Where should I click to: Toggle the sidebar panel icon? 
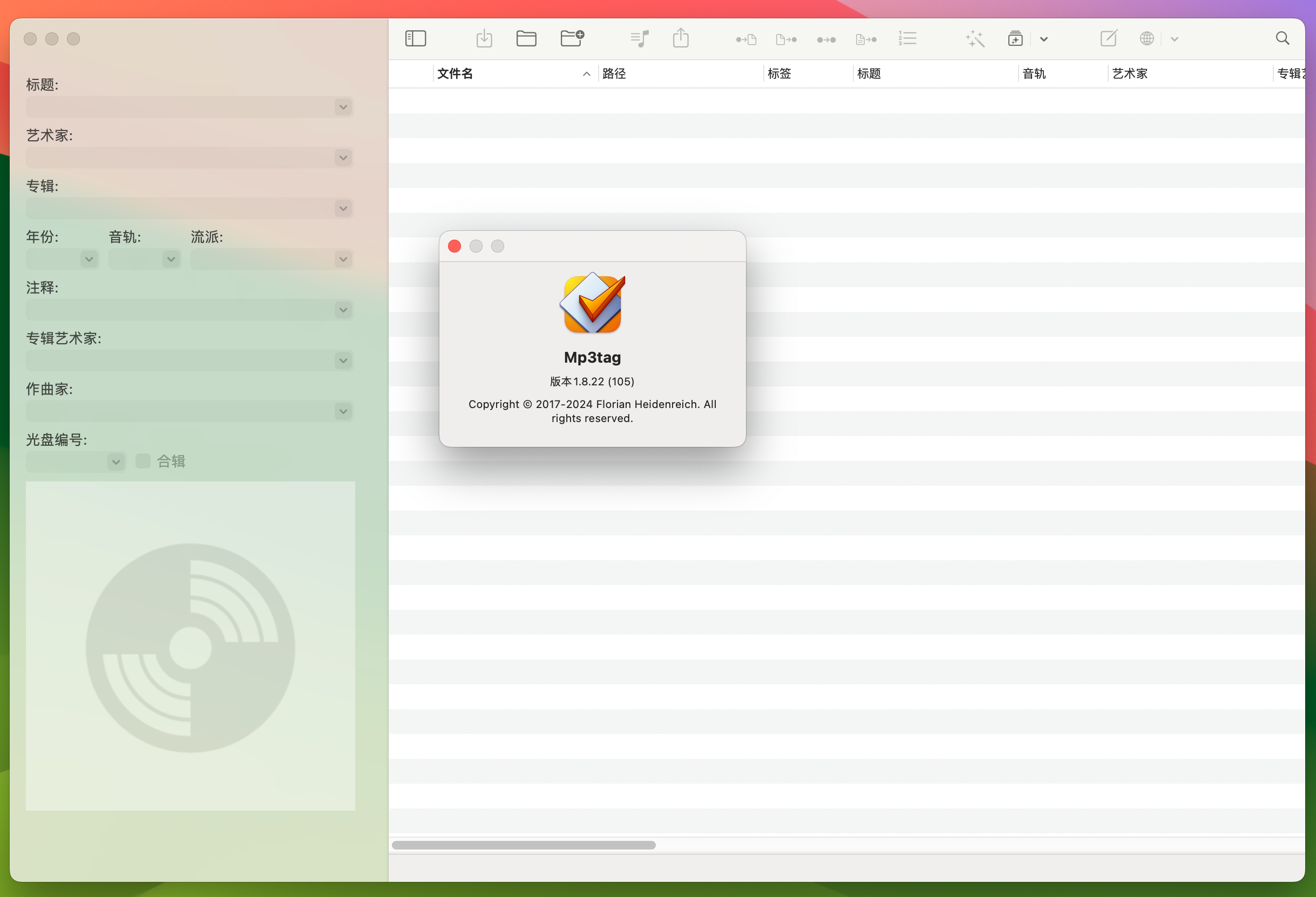coord(415,38)
